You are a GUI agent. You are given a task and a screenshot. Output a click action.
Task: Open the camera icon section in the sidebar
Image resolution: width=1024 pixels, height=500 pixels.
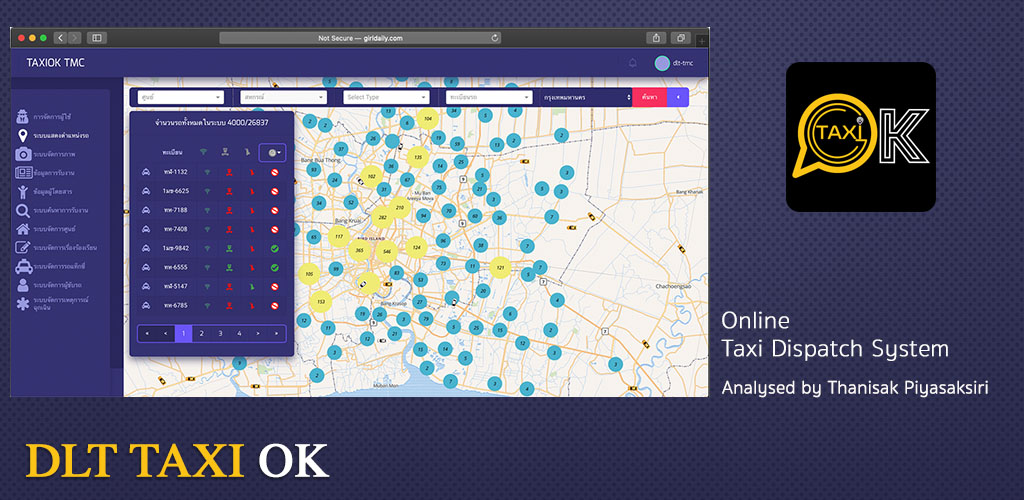[23, 154]
